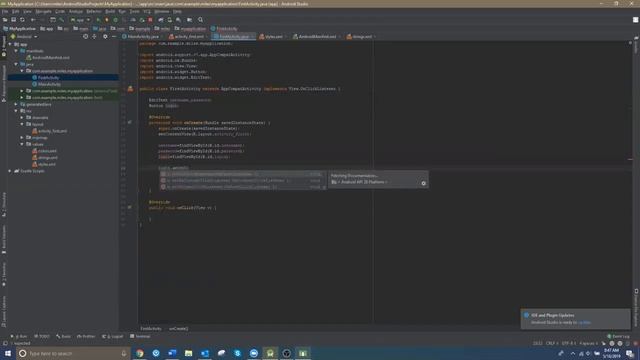The height and width of the screenshot is (360, 640).
Task: Expand the Gradle Scripts node
Action: 10,171
